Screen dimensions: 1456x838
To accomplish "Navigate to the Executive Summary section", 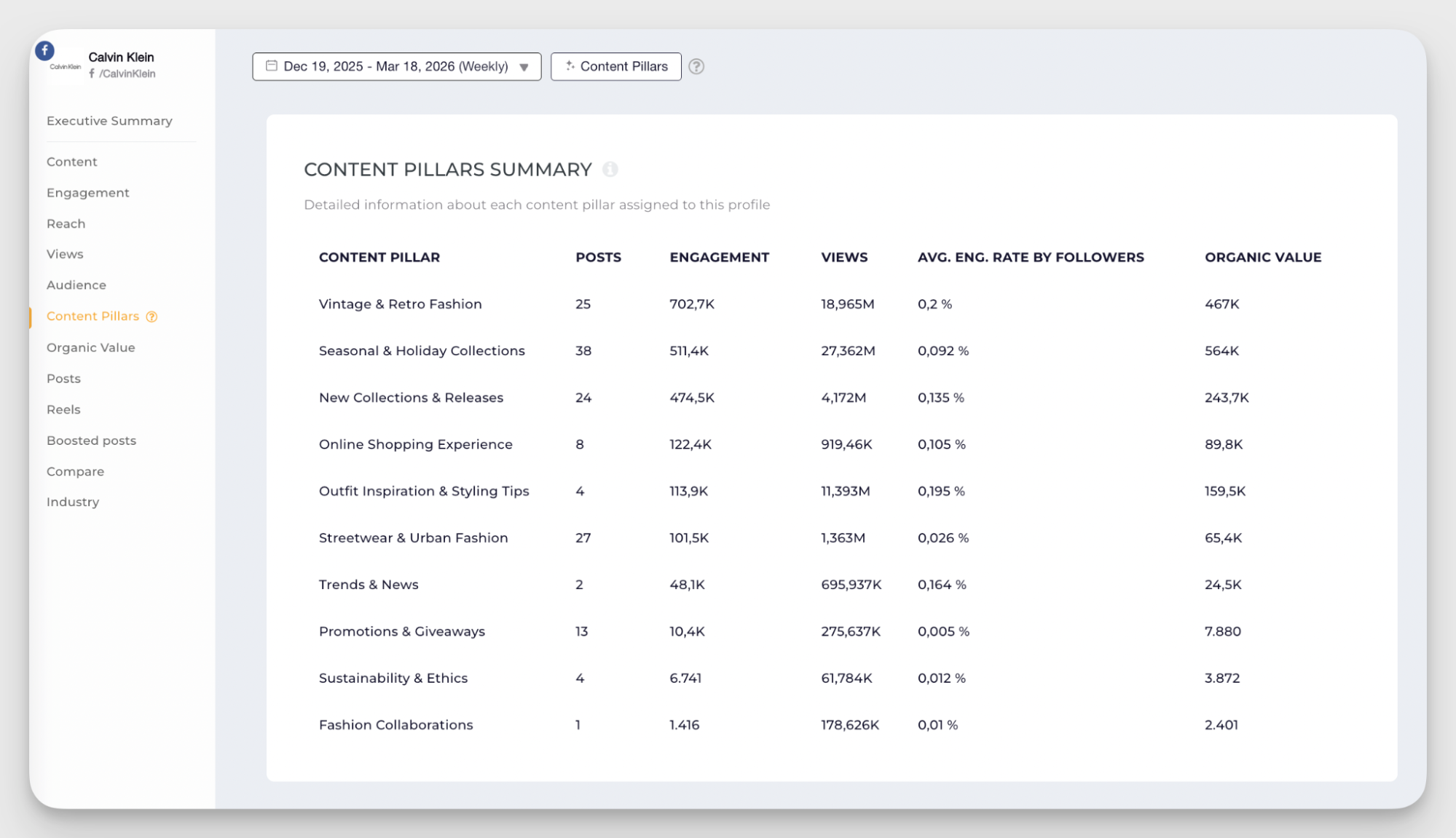I will coord(109,120).
